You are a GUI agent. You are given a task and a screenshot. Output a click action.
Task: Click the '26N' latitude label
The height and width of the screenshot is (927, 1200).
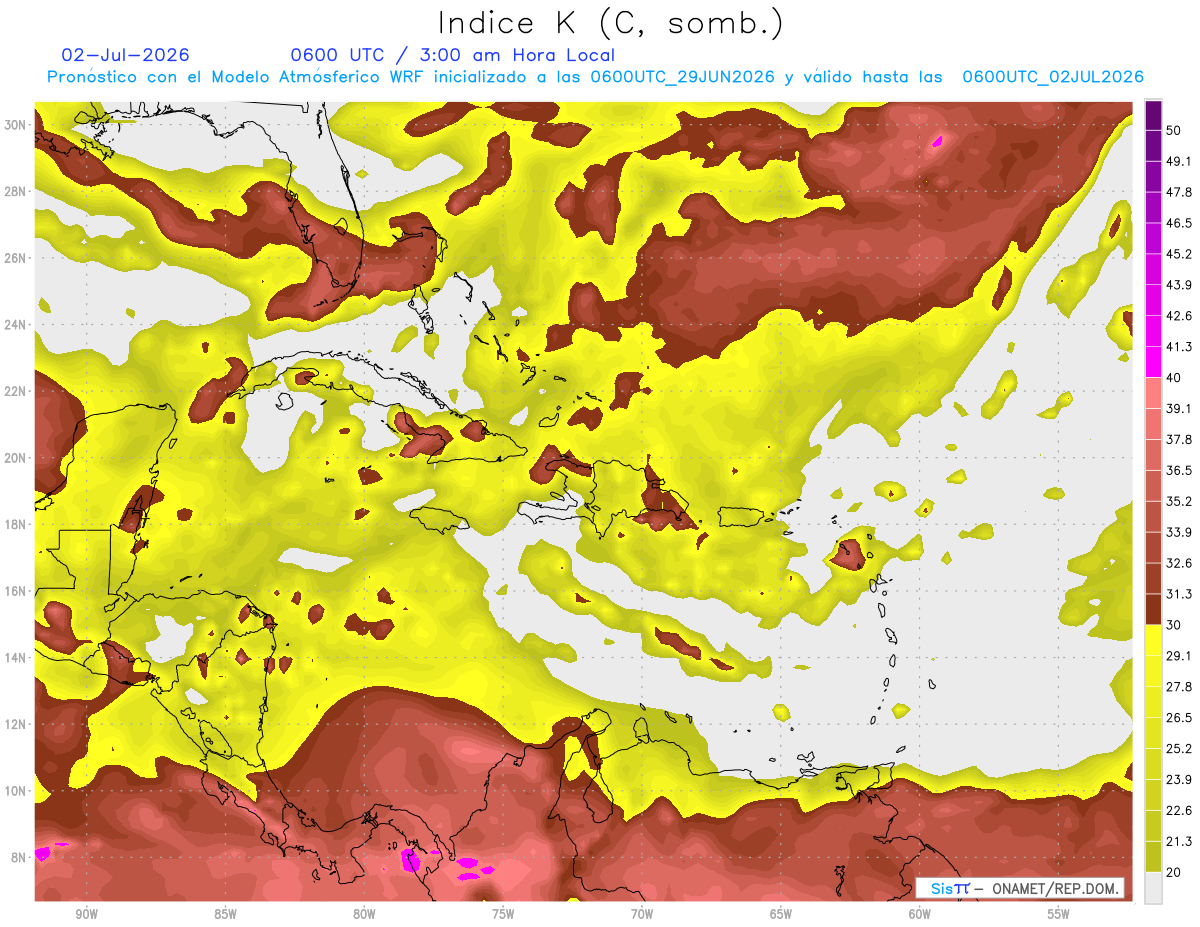click(15, 258)
